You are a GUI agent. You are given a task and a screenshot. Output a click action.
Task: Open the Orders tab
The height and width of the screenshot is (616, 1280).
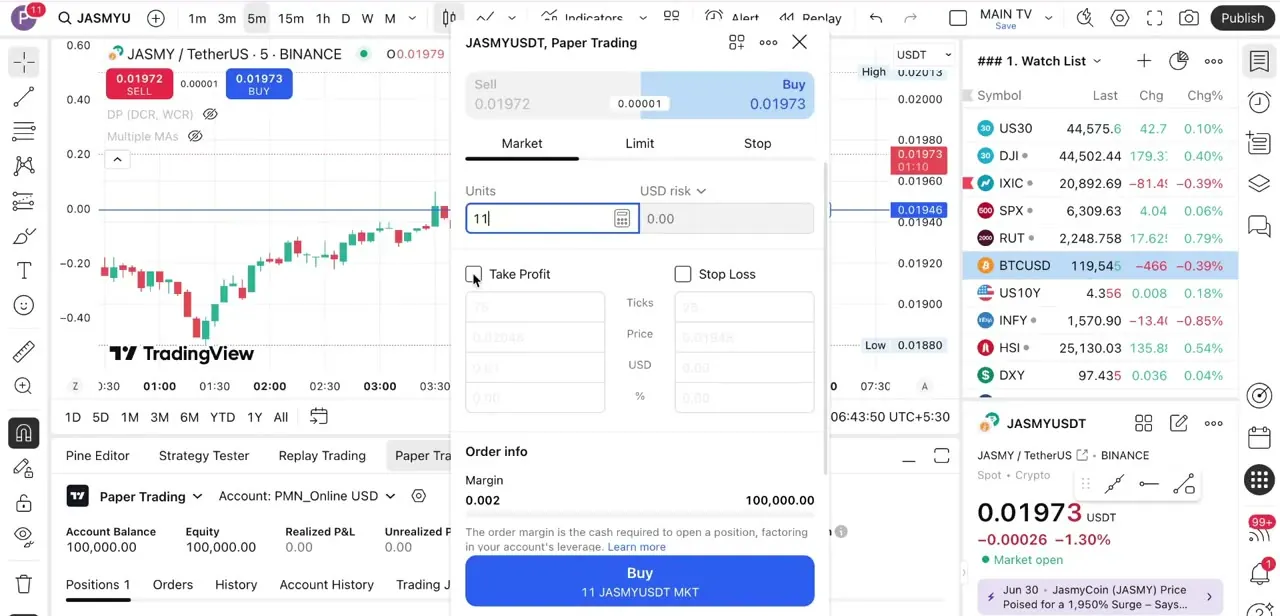(173, 584)
